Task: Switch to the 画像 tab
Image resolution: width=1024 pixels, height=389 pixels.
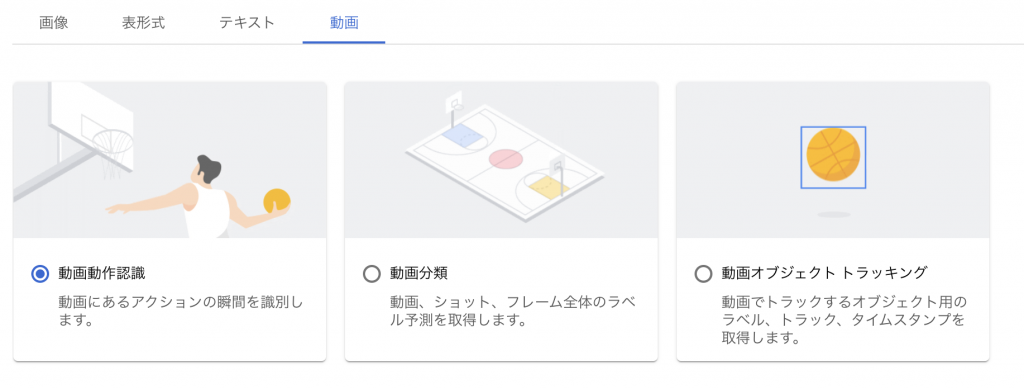Action: pos(54,23)
